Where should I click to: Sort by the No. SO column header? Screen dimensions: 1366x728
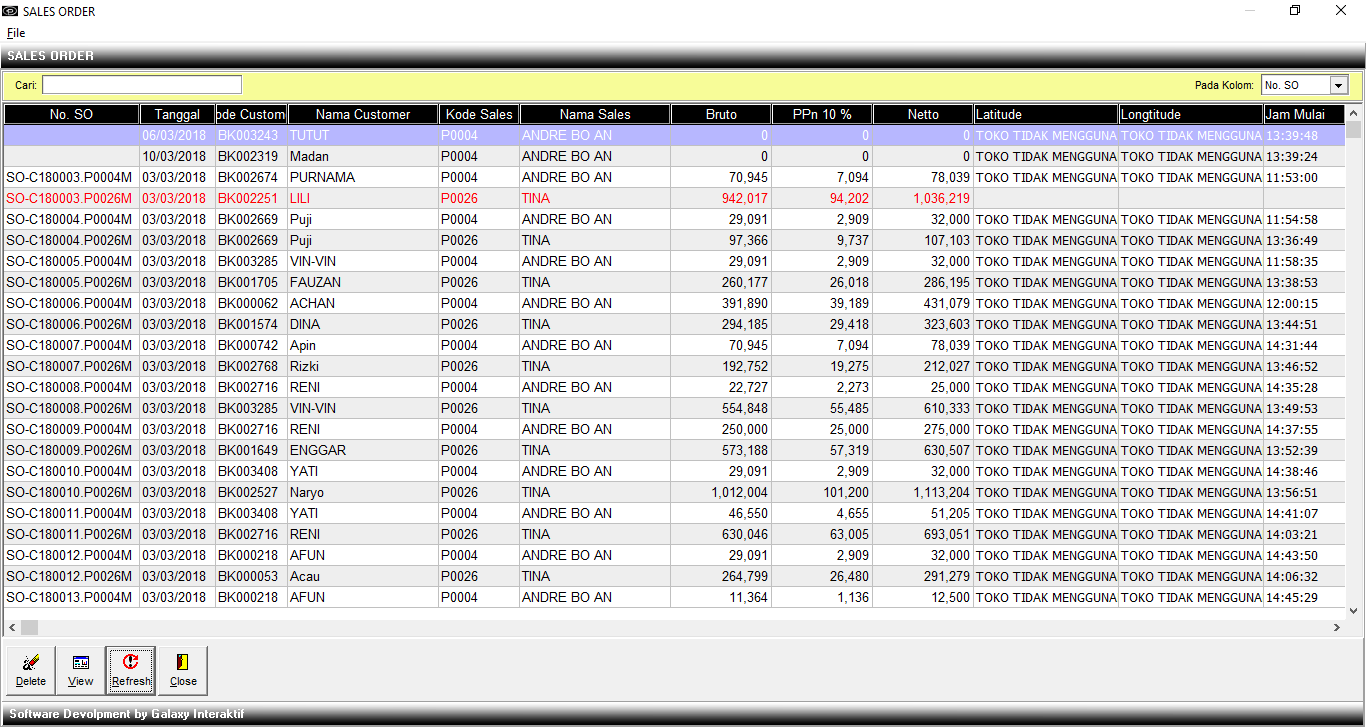[71, 115]
